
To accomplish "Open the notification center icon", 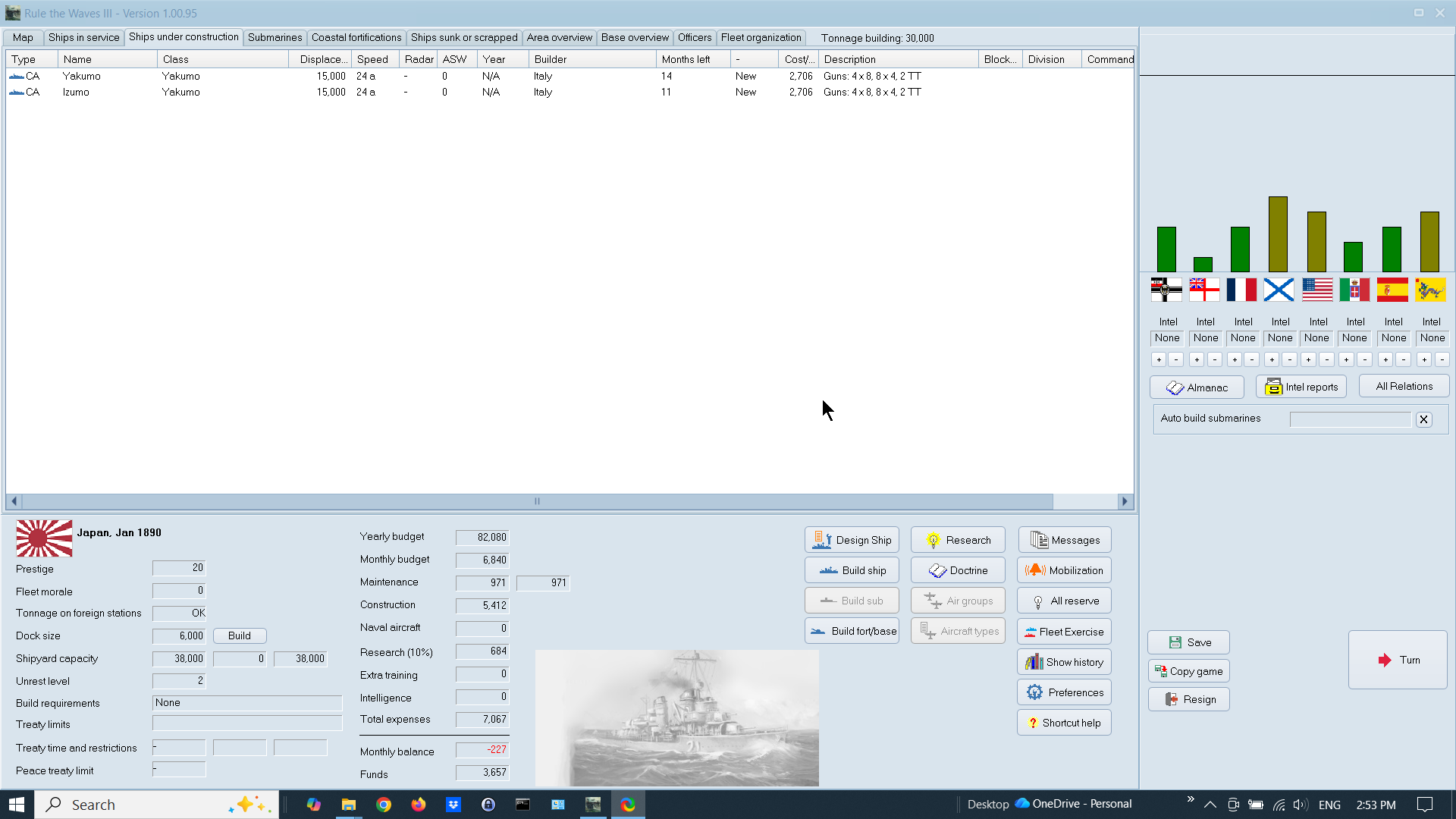I will 1425,805.
